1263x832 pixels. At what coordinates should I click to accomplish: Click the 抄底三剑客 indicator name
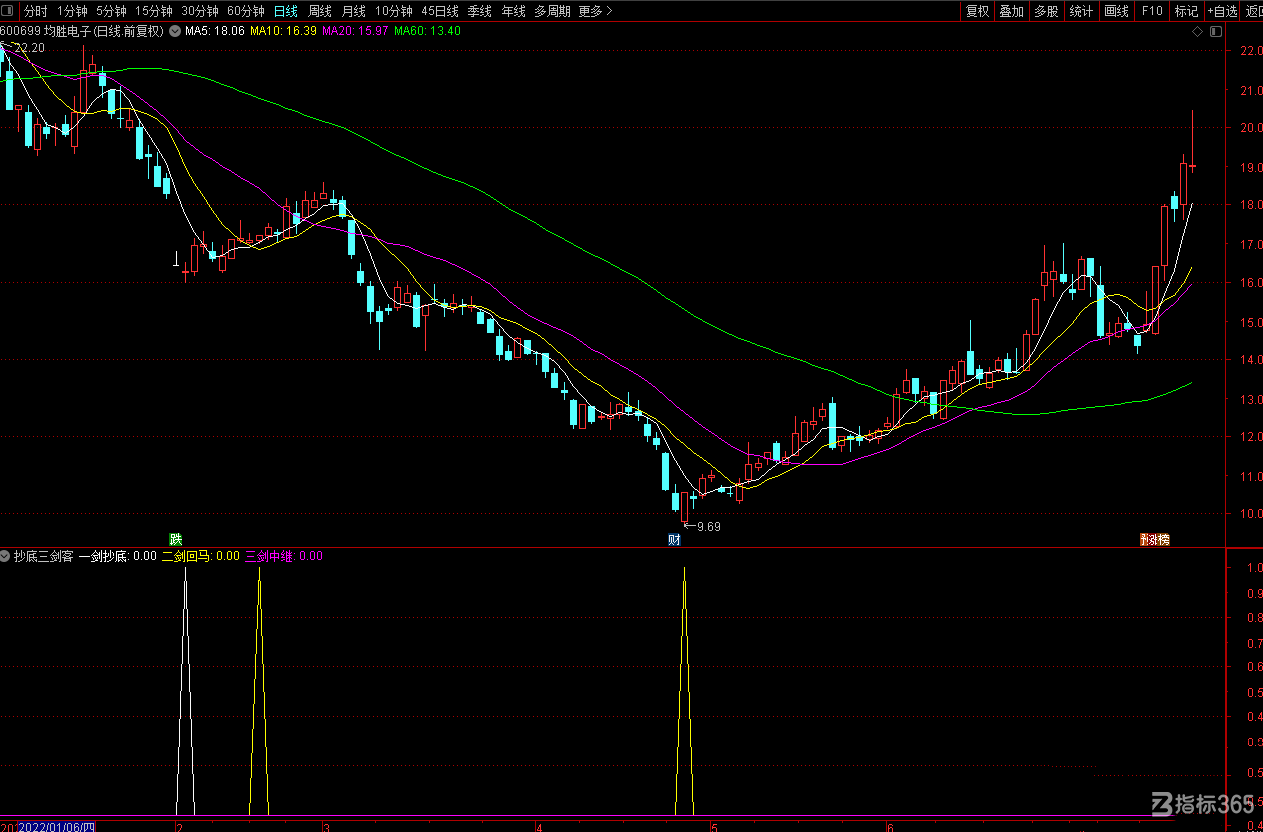coord(44,556)
